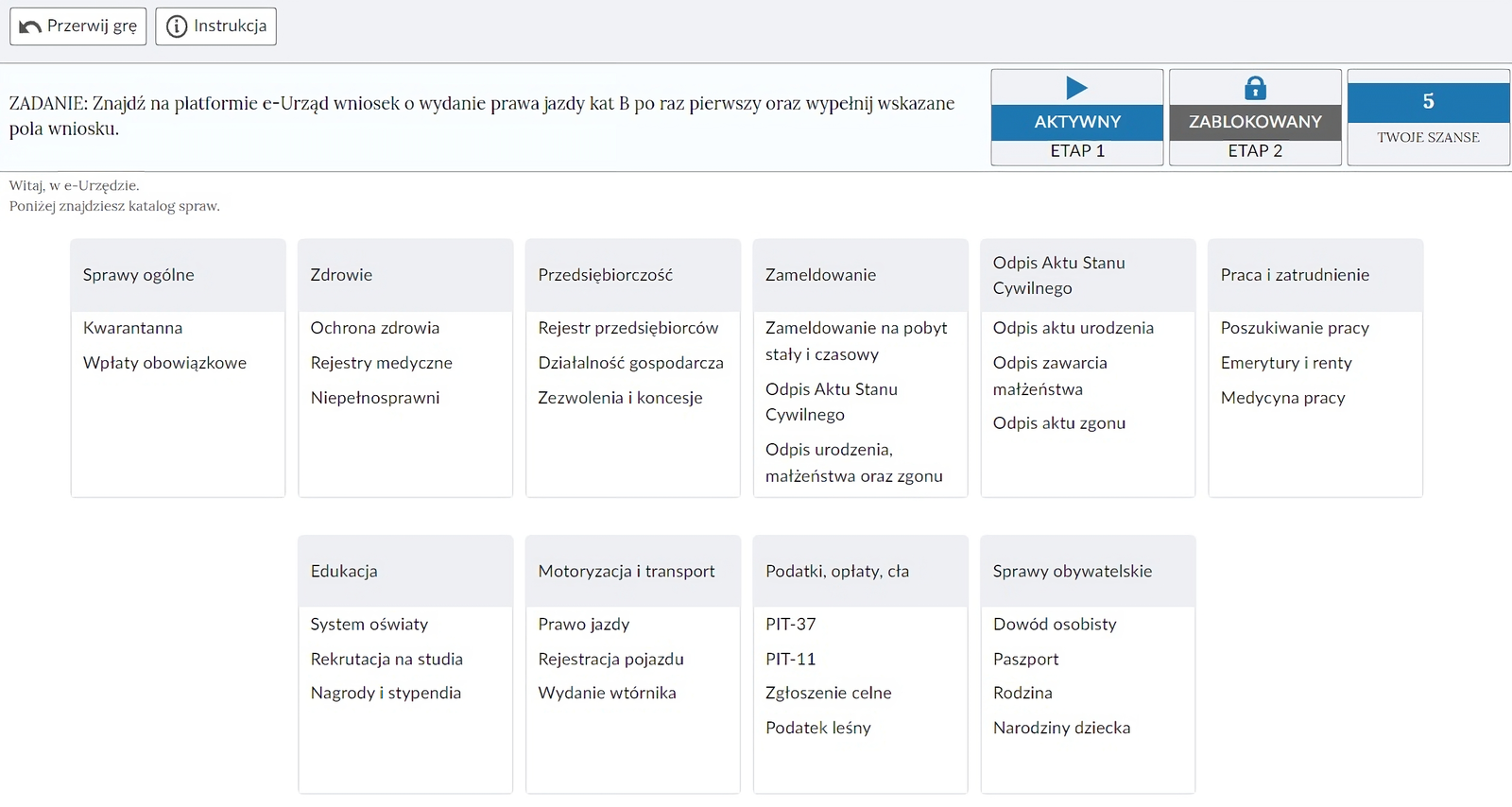This screenshot has width=1512, height=807.
Task: Open the Prawo jazdy link
Action: (x=583, y=624)
